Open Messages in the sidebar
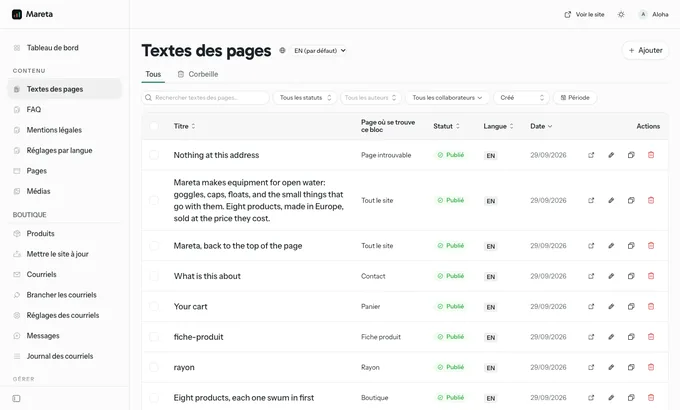 [65, 335]
